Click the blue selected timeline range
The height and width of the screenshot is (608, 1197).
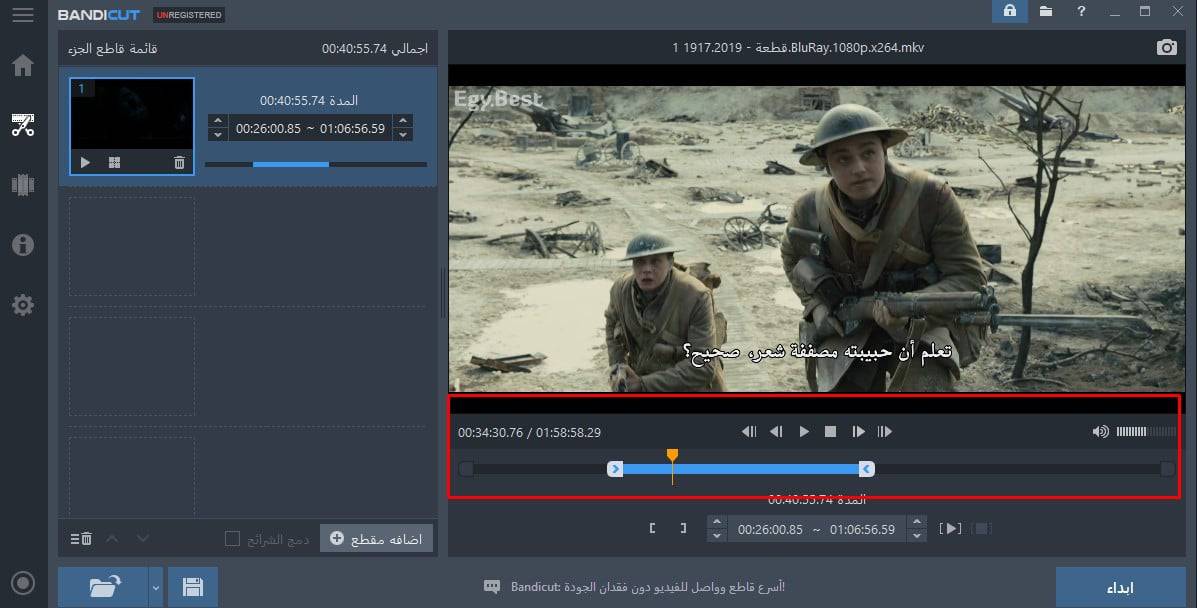(x=740, y=469)
